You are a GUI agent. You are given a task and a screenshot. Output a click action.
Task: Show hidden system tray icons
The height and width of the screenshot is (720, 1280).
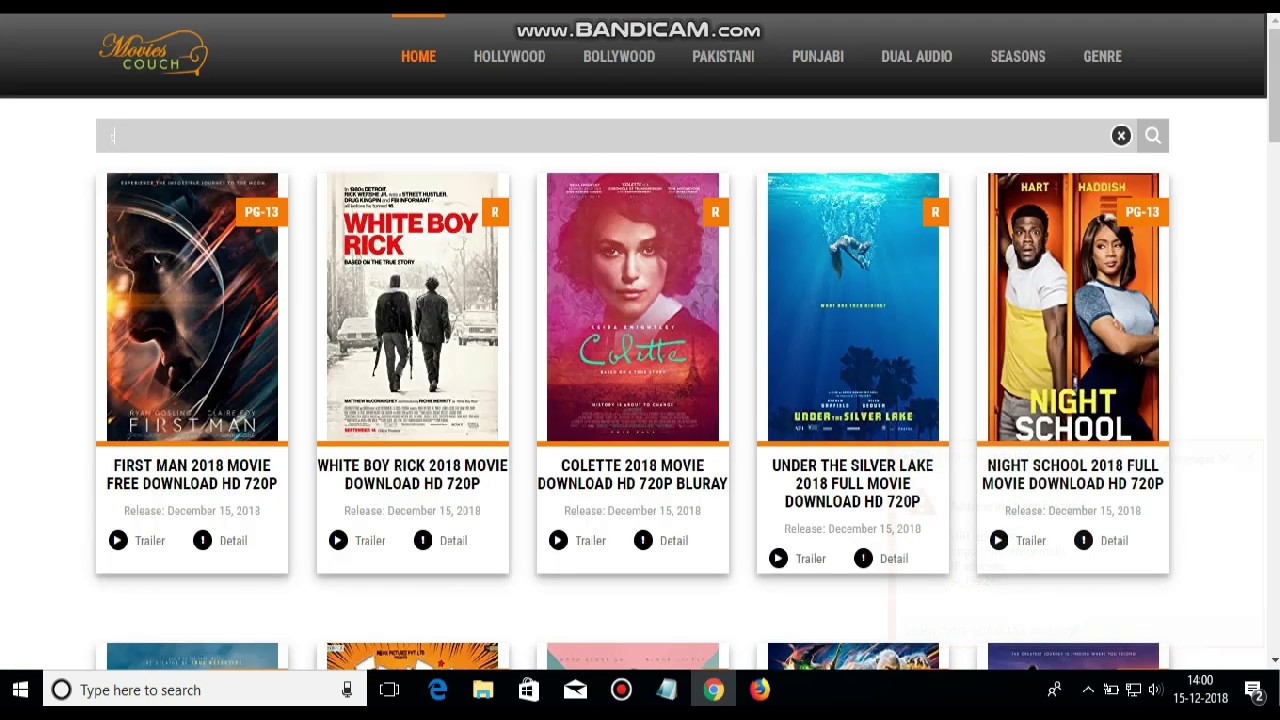pyautogui.click(x=1088, y=690)
